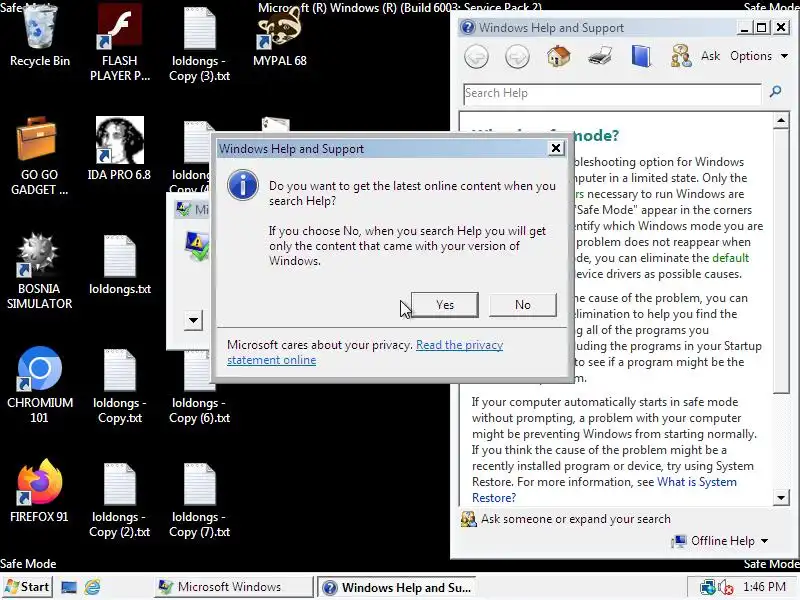The height and width of the screenshot is (600, 800).
Task: Click the help pane scroll down arrow
Action: 781,497
